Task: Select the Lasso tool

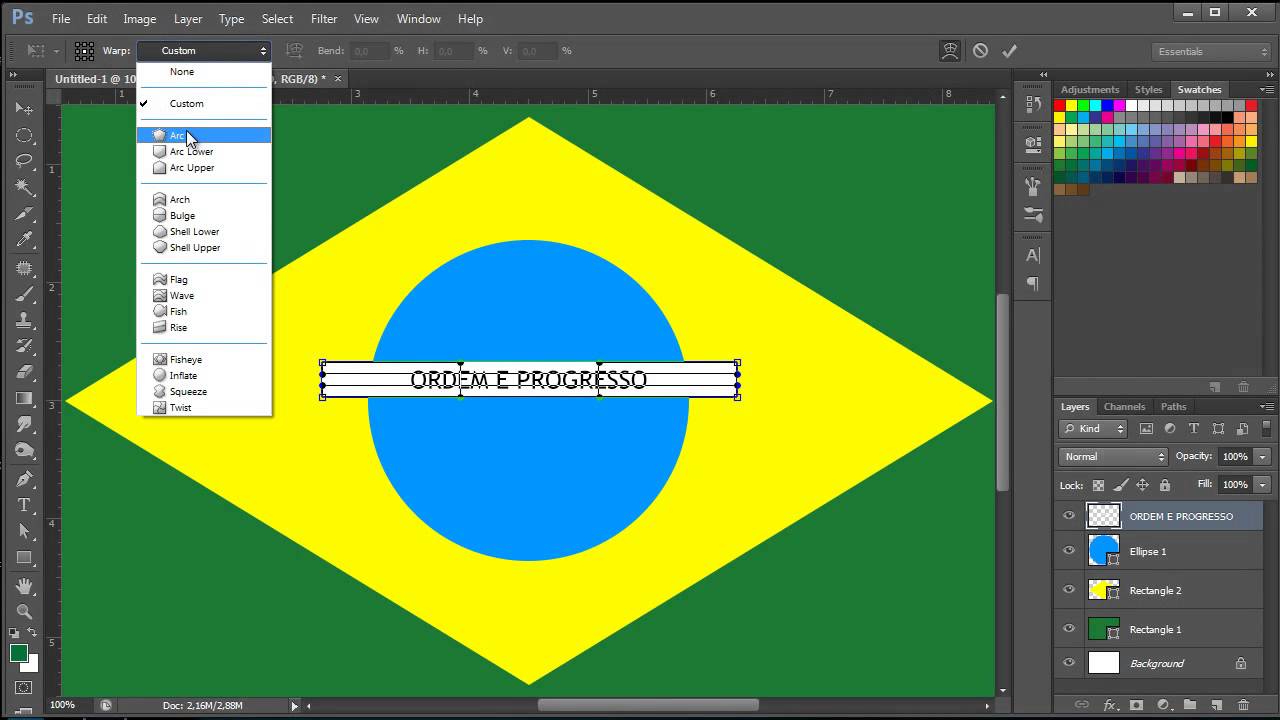Action: click(24, 161)
